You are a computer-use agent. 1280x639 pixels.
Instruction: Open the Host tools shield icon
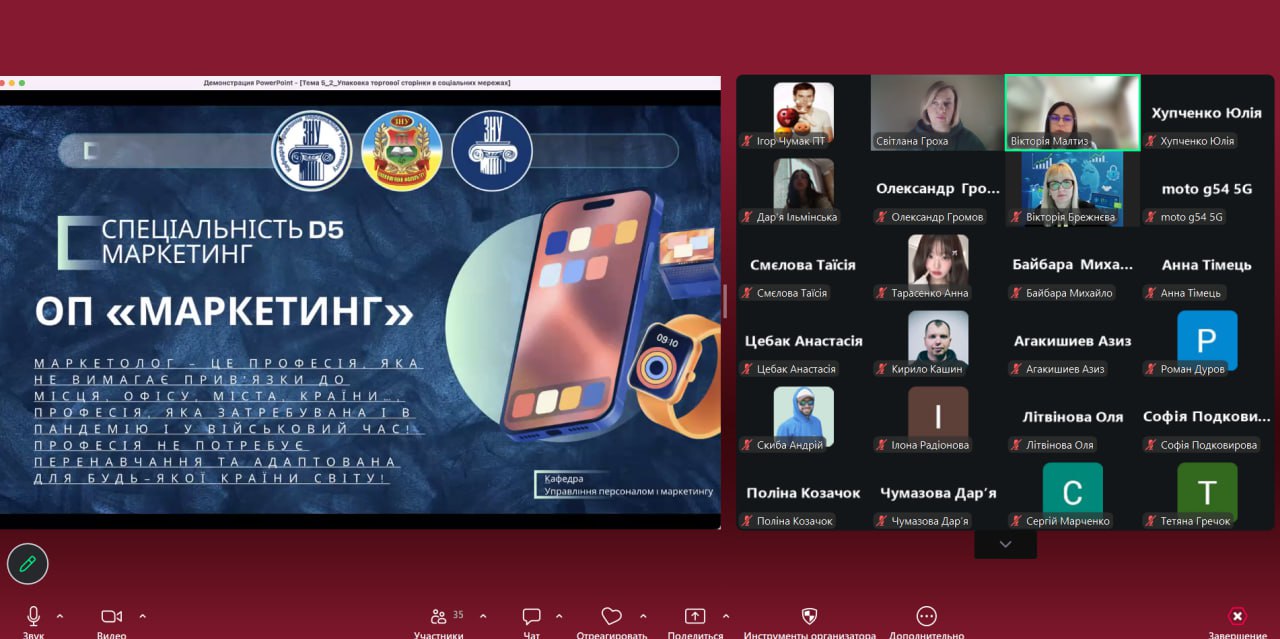pyautogui.click(x=809, y=616)
